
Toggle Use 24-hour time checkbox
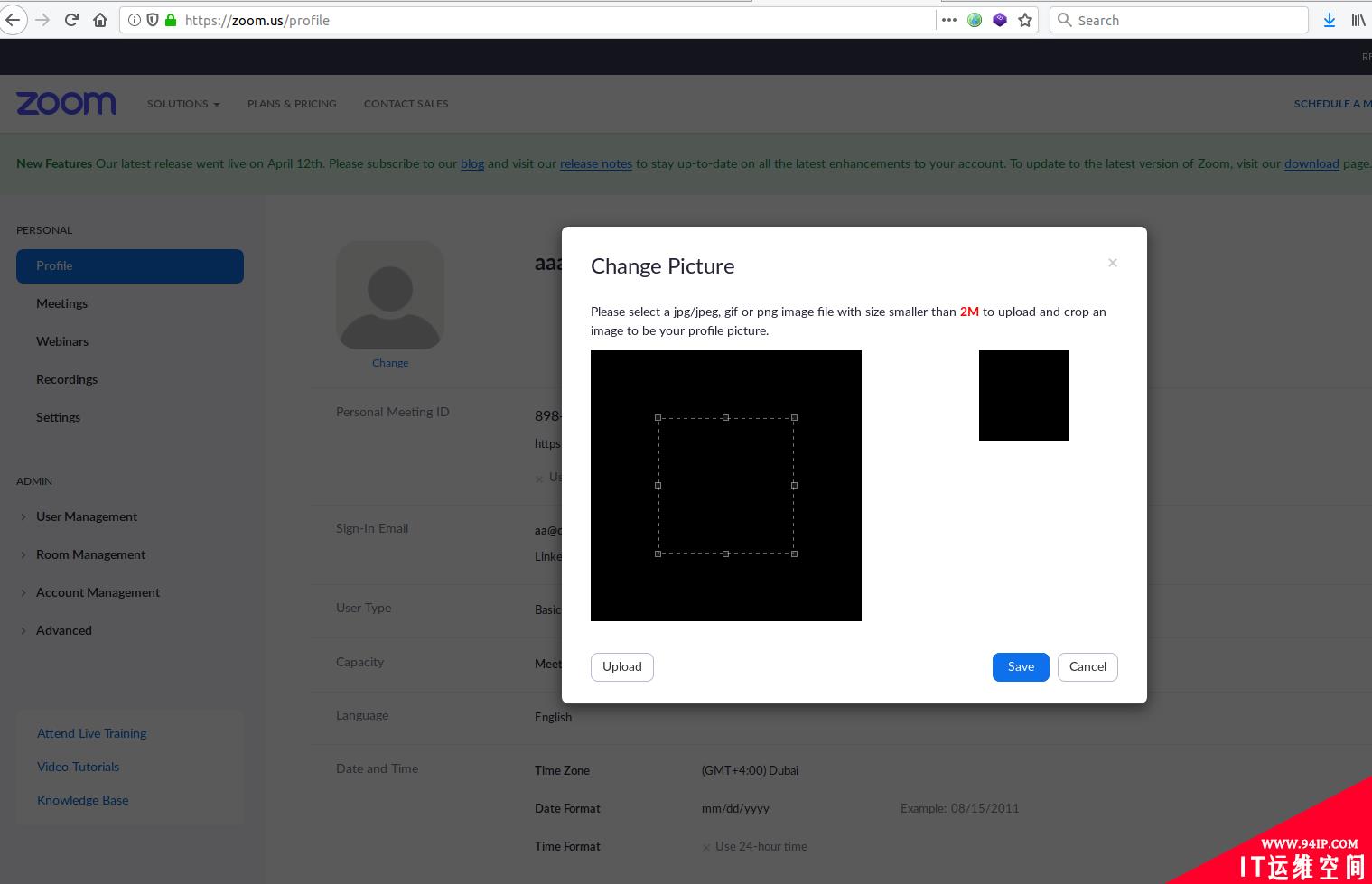[706, 847]
